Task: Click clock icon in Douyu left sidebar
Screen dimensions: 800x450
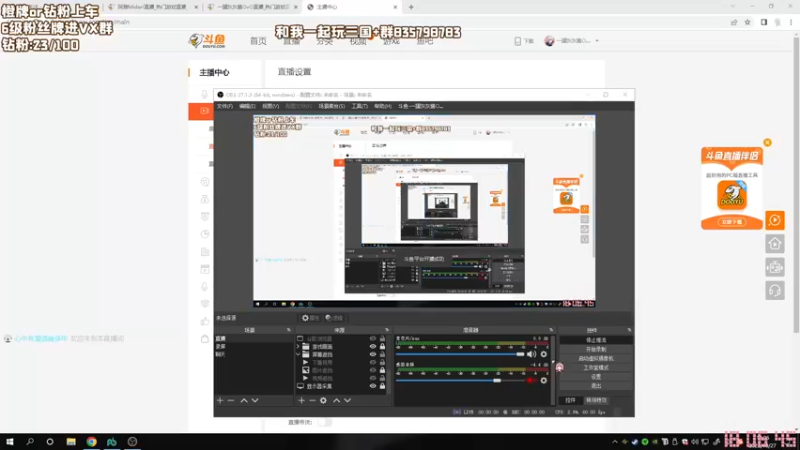Action: tap(205, 234)
